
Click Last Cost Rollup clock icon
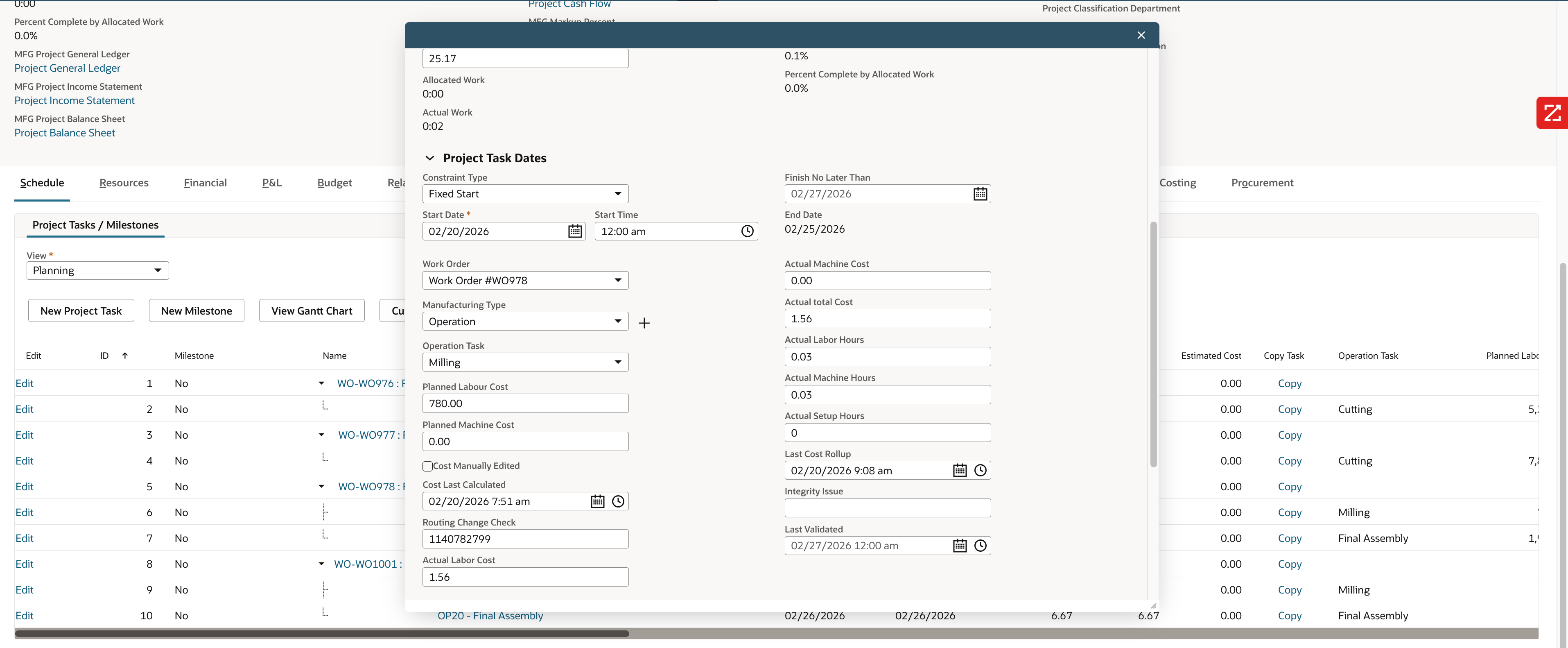pyautogui.click(x=980, y=470)
